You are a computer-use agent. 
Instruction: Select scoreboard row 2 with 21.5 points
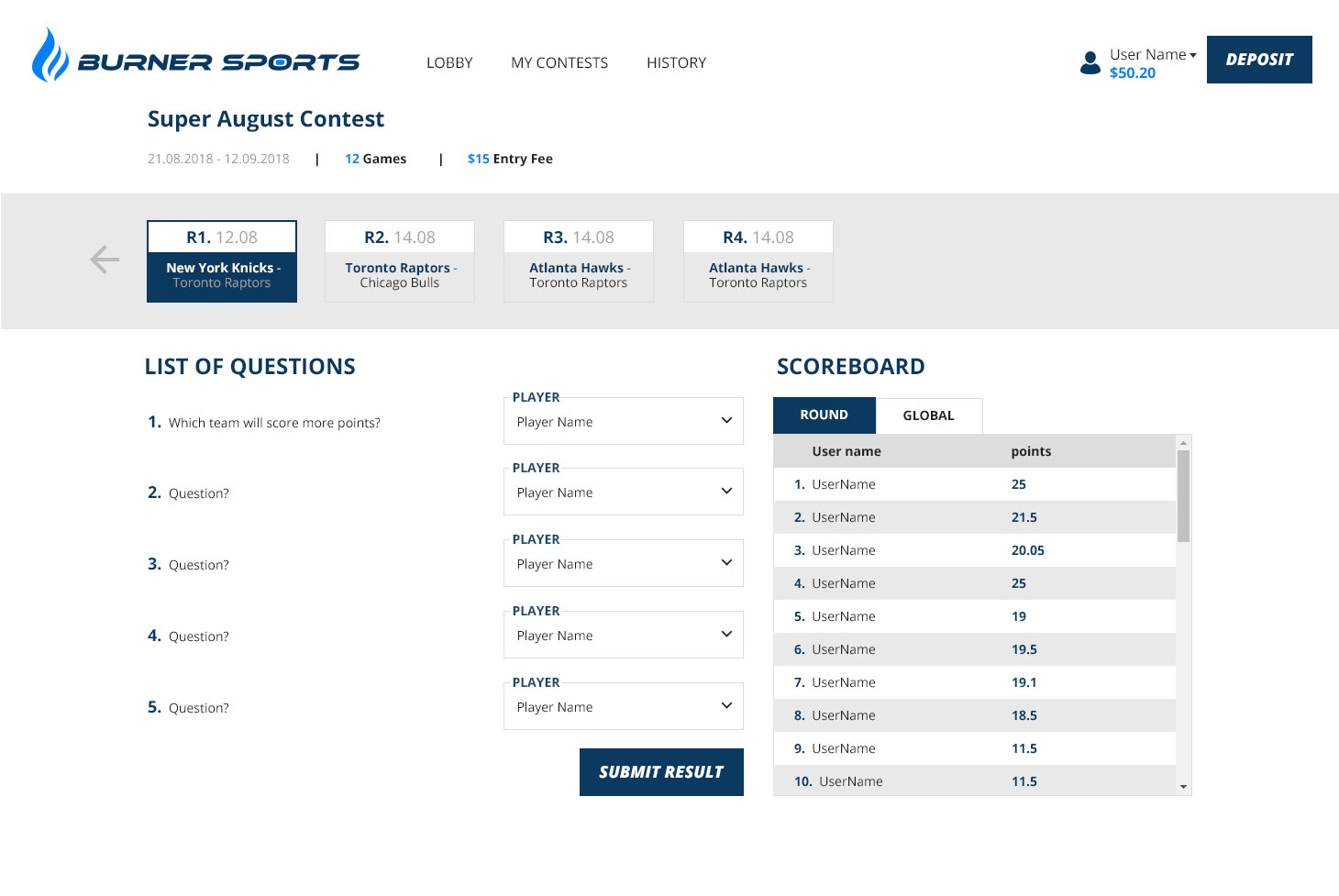(x=974, y=517)
